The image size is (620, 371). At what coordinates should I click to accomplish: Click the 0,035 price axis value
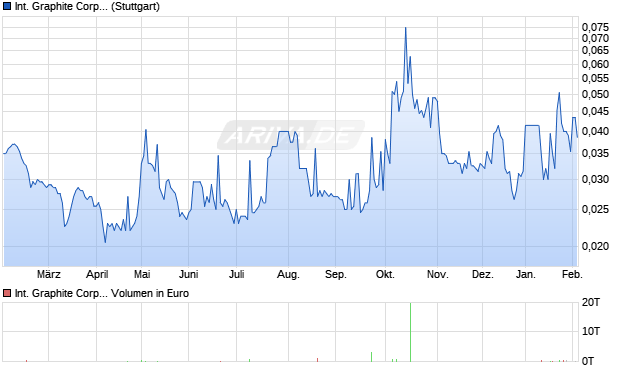[595, 153]
